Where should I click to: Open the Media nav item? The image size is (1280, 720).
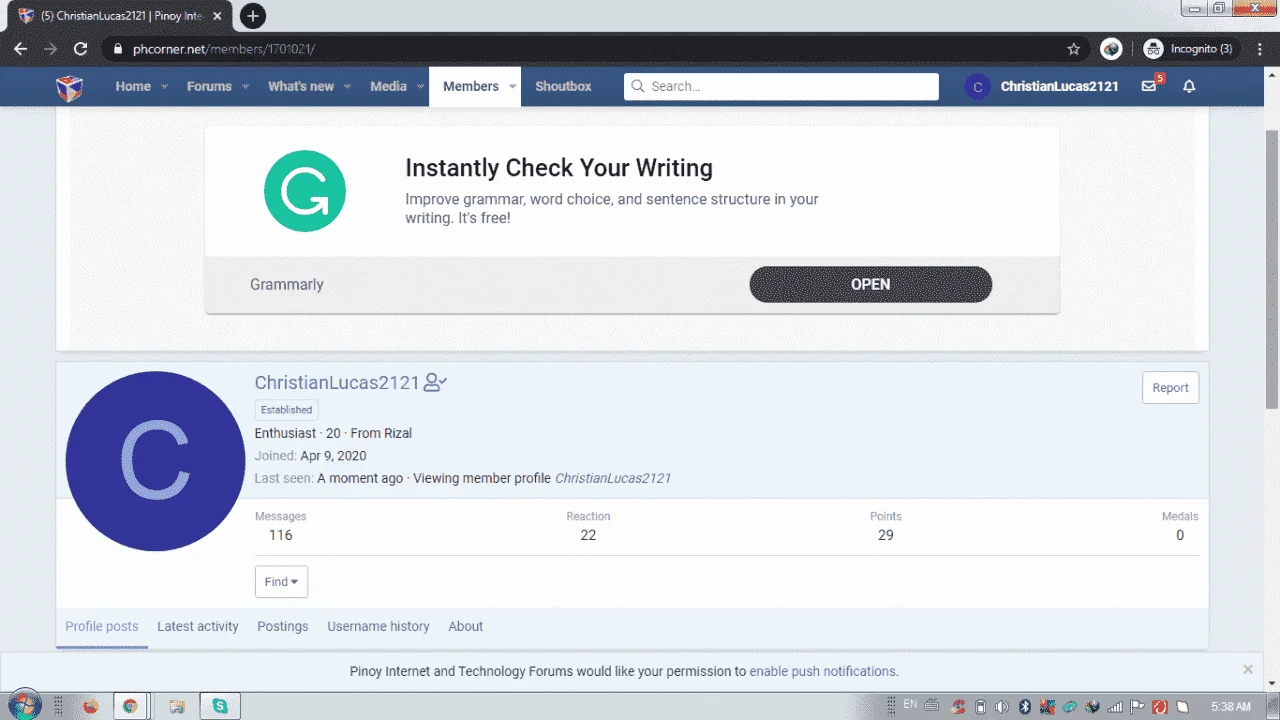pyautogui.click(x=388, y=87)
